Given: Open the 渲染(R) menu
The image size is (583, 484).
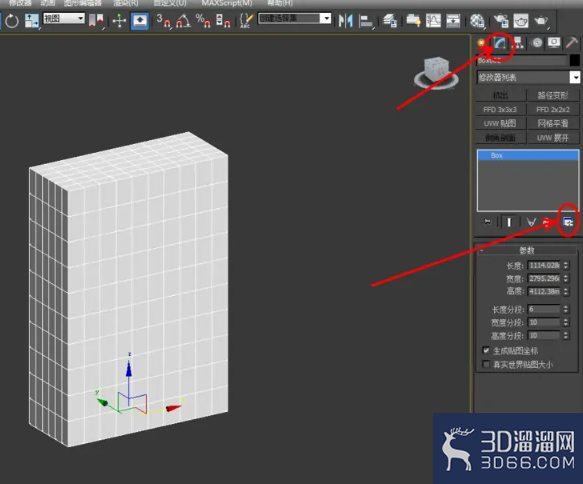Looking at the screenshot, I should coord(125,3).
